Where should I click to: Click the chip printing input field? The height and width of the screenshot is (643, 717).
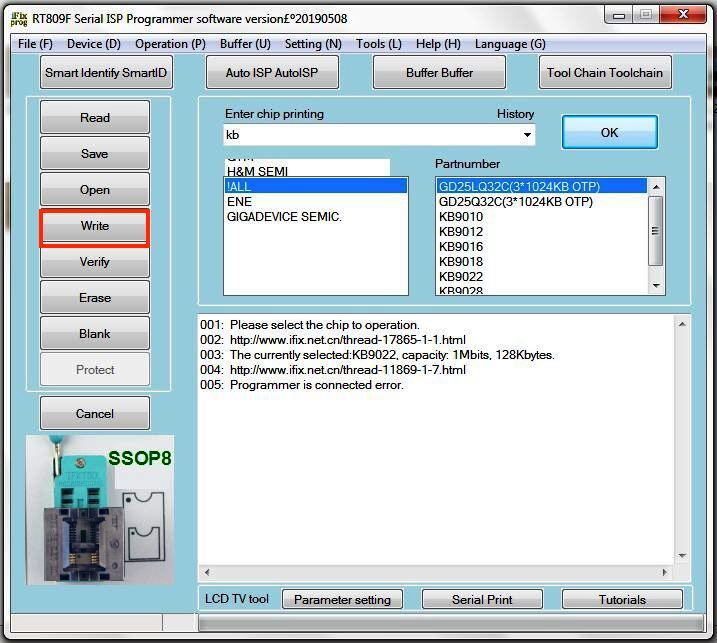(370, 135)
